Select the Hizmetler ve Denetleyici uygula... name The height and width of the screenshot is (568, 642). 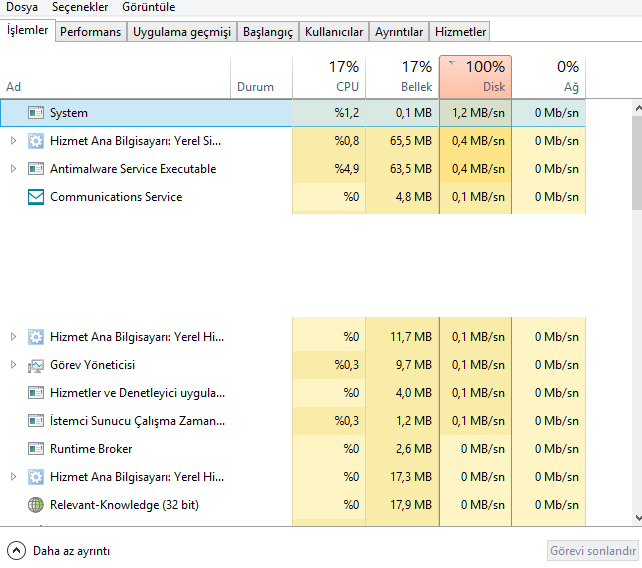coord(138,393)
